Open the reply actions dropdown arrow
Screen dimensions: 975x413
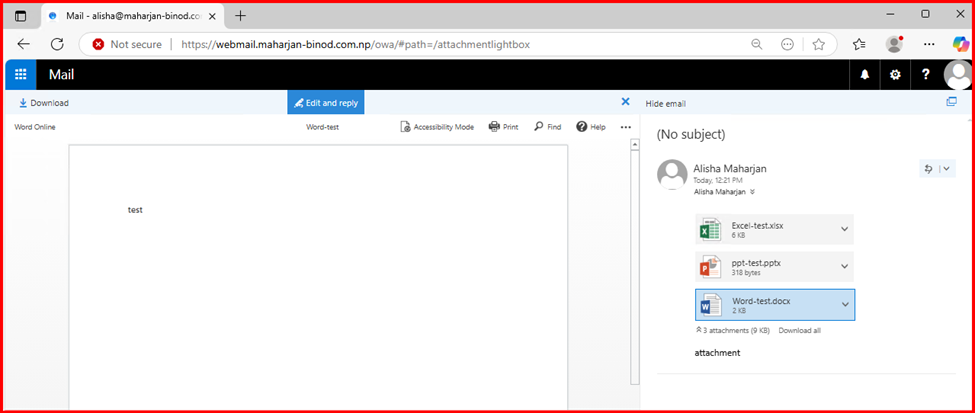tap(946, 169)
